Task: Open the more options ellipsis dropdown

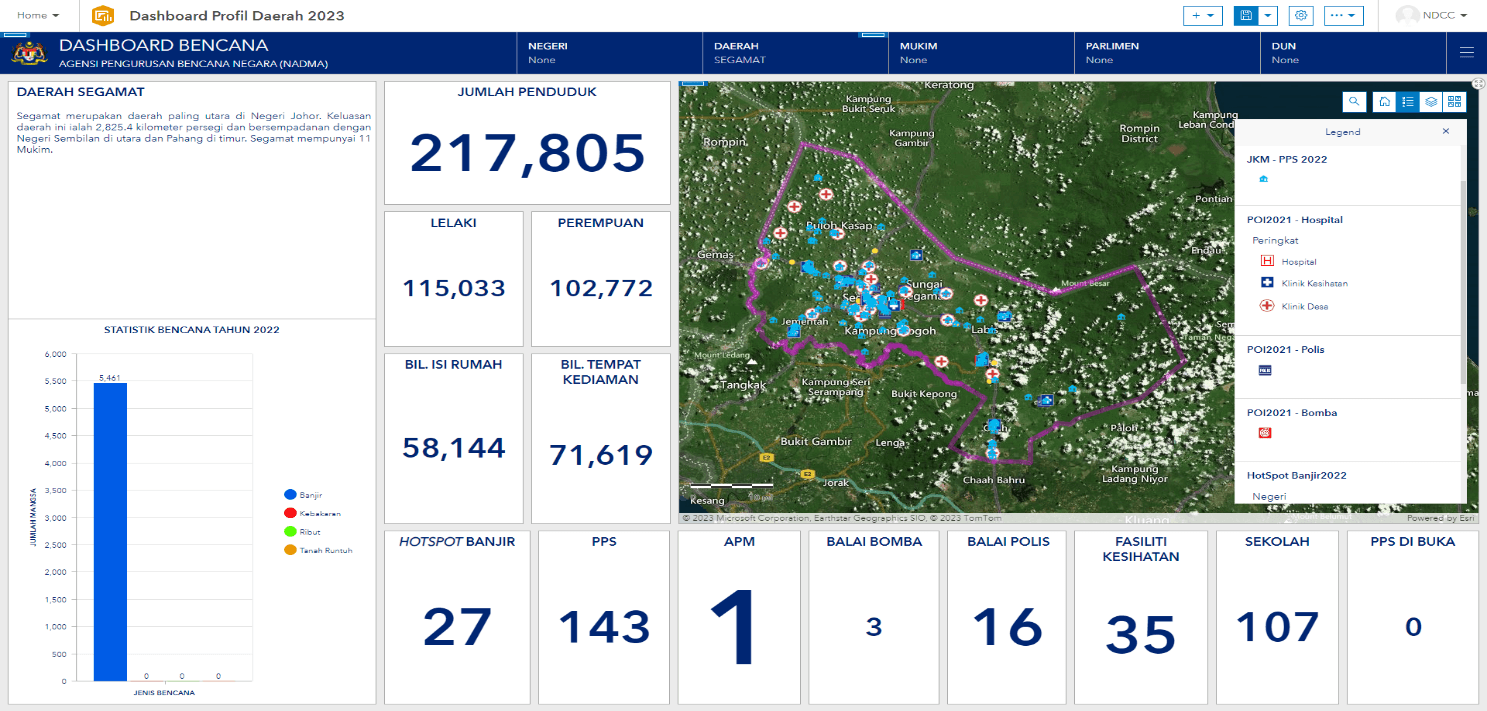Action: tap(1343, 15)
